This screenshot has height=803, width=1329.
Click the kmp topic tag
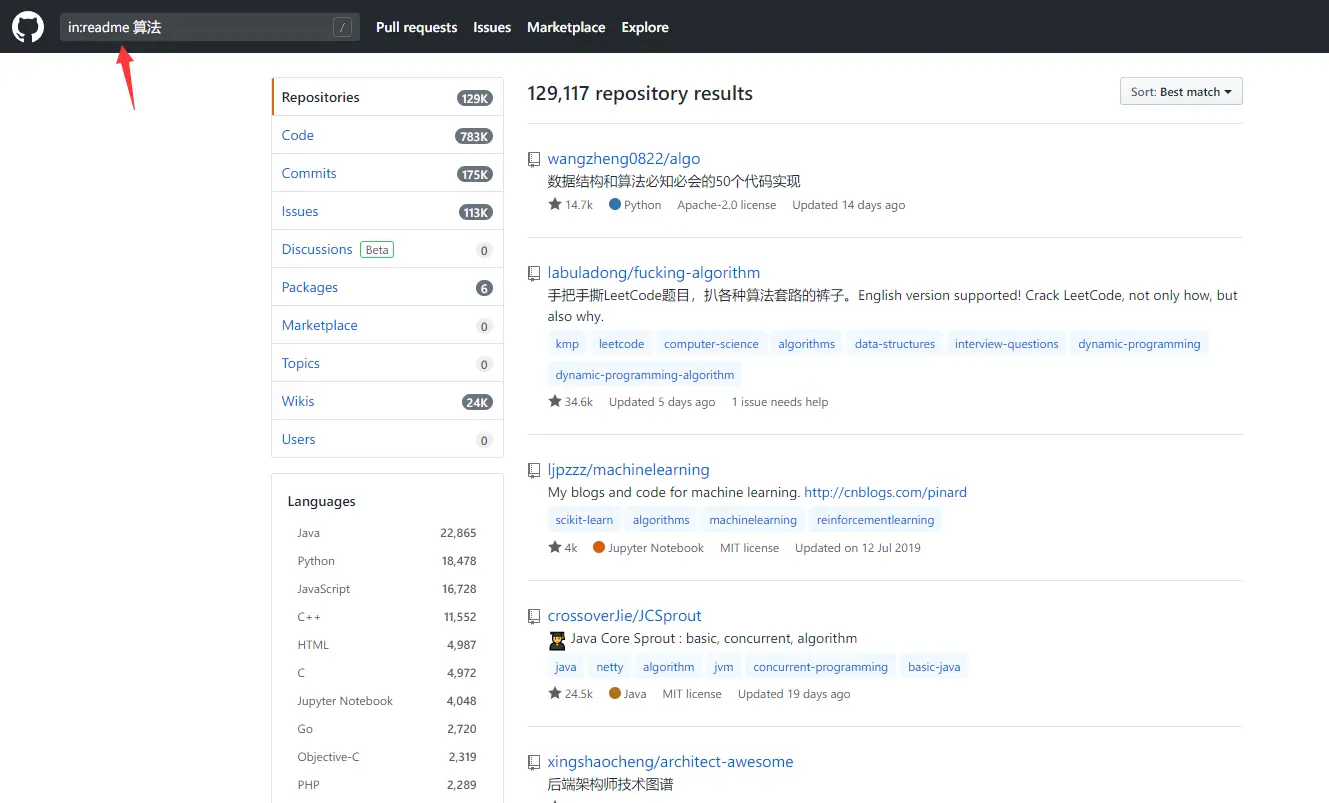[567, 344]
